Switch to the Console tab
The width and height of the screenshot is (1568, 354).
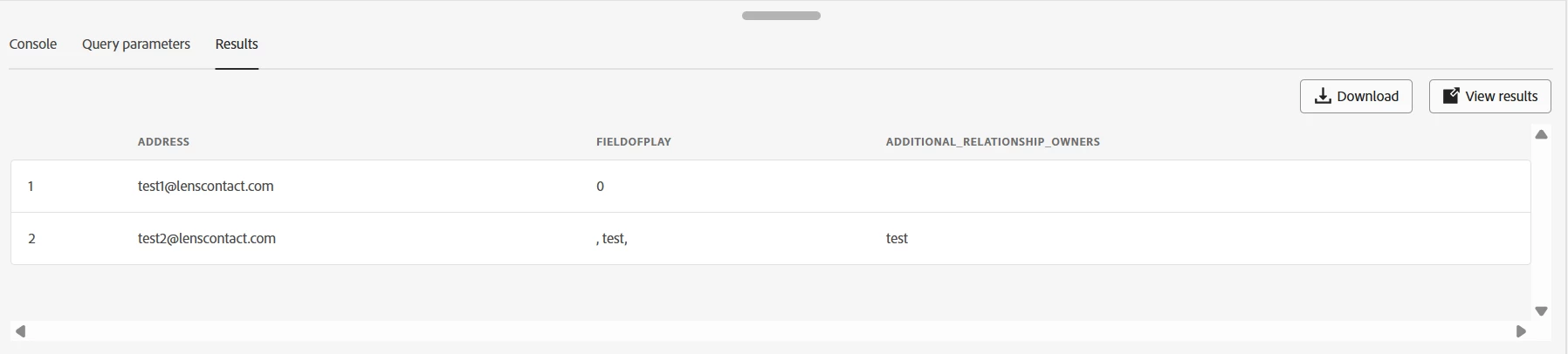(x=33, y=44)
